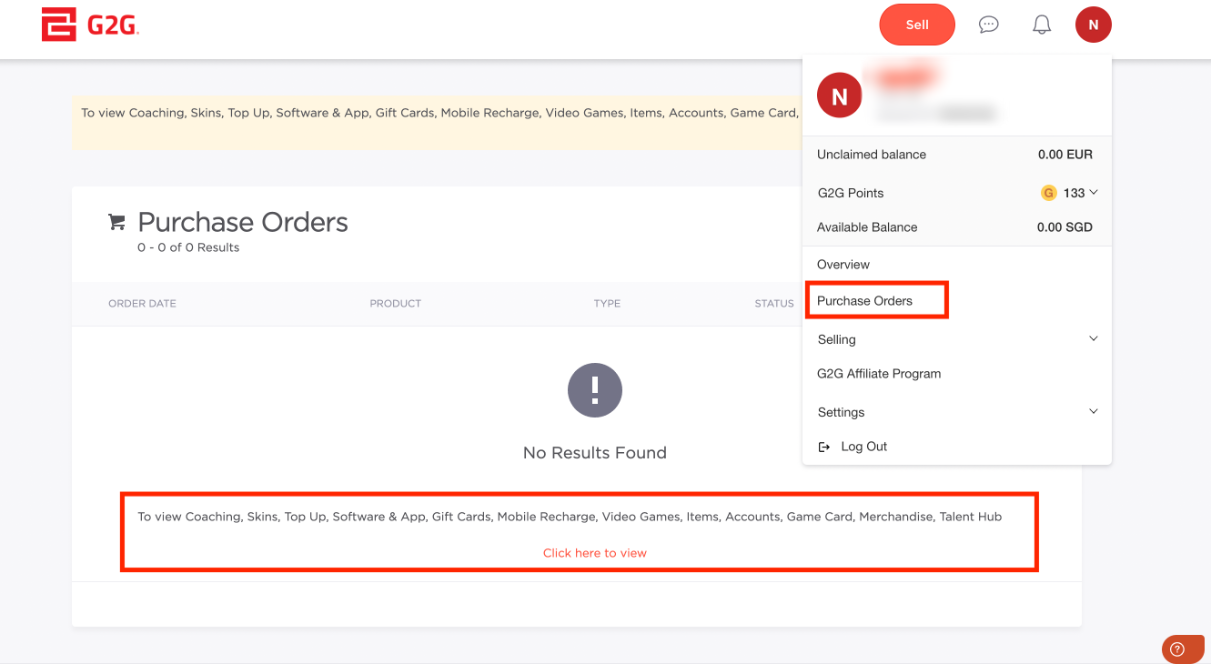Open G2G Affiliate Program menu item
Screen dimensions: 1211x664
879,374
